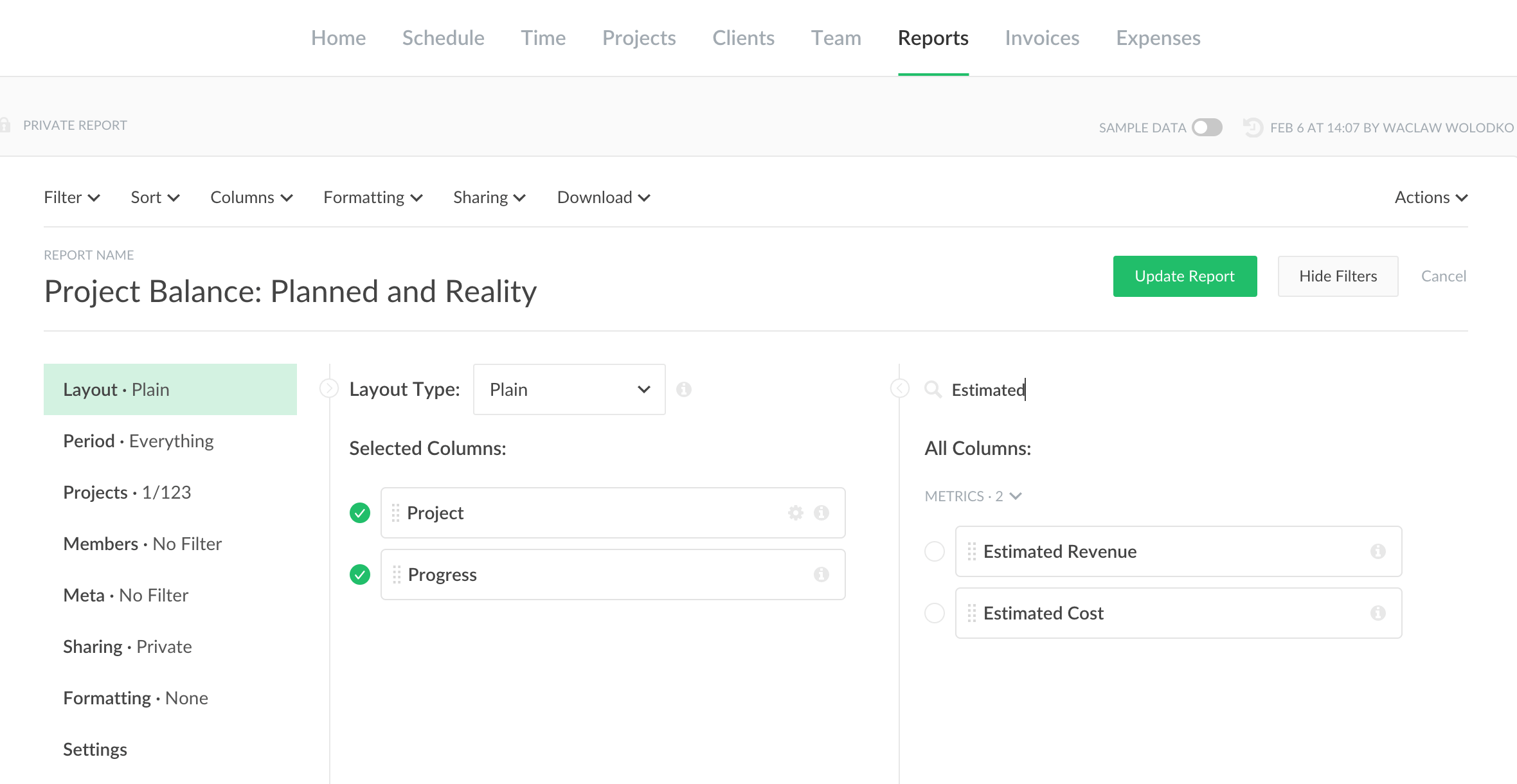Image resolution: width=1517 pixels, height=784 pixels.
Task: Uncheck the Progress selected column
Action: (x=360, y=575)
